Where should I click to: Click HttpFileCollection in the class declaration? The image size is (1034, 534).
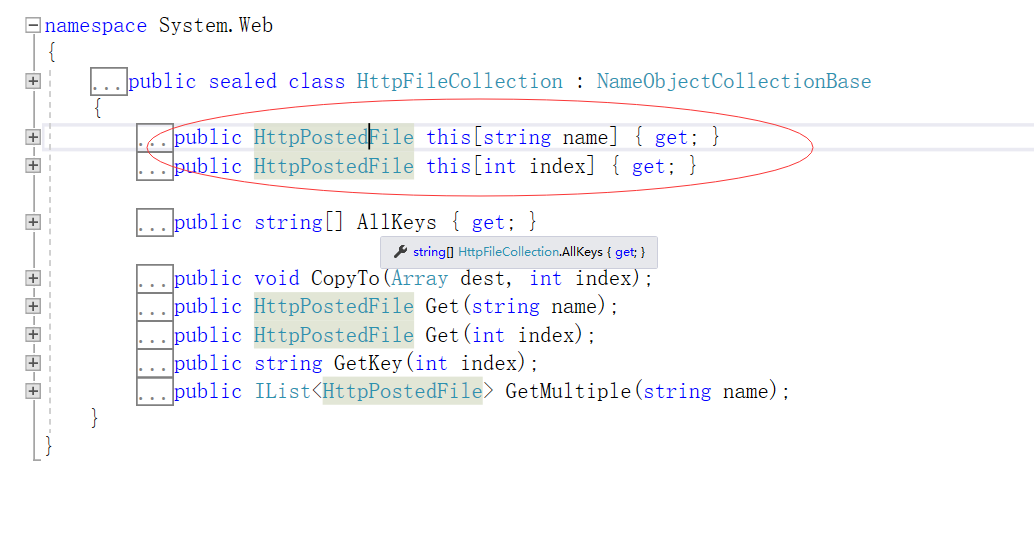(460, 81)
